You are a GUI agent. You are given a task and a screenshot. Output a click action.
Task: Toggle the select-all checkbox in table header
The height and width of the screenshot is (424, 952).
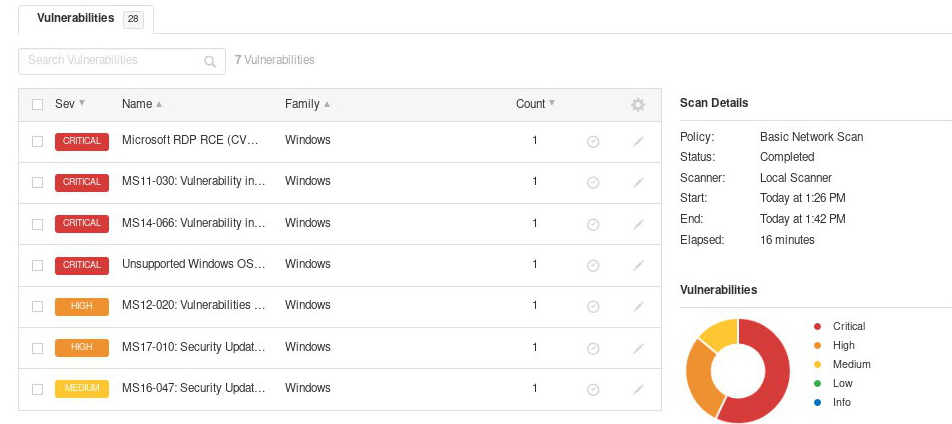(37, 104)
